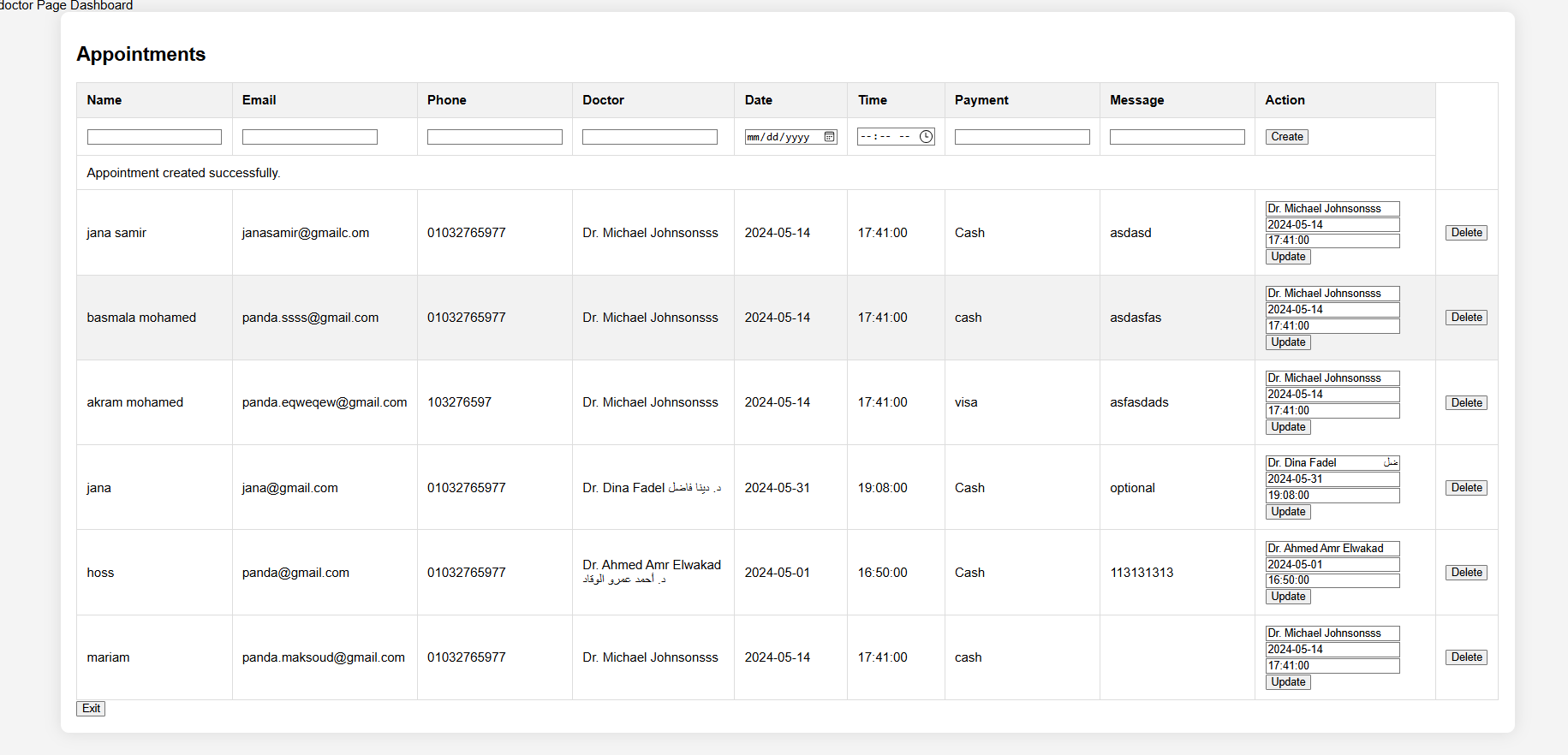1568x755 pixels.
Task: Click the Create appointment button
Action: (1286, 137)
